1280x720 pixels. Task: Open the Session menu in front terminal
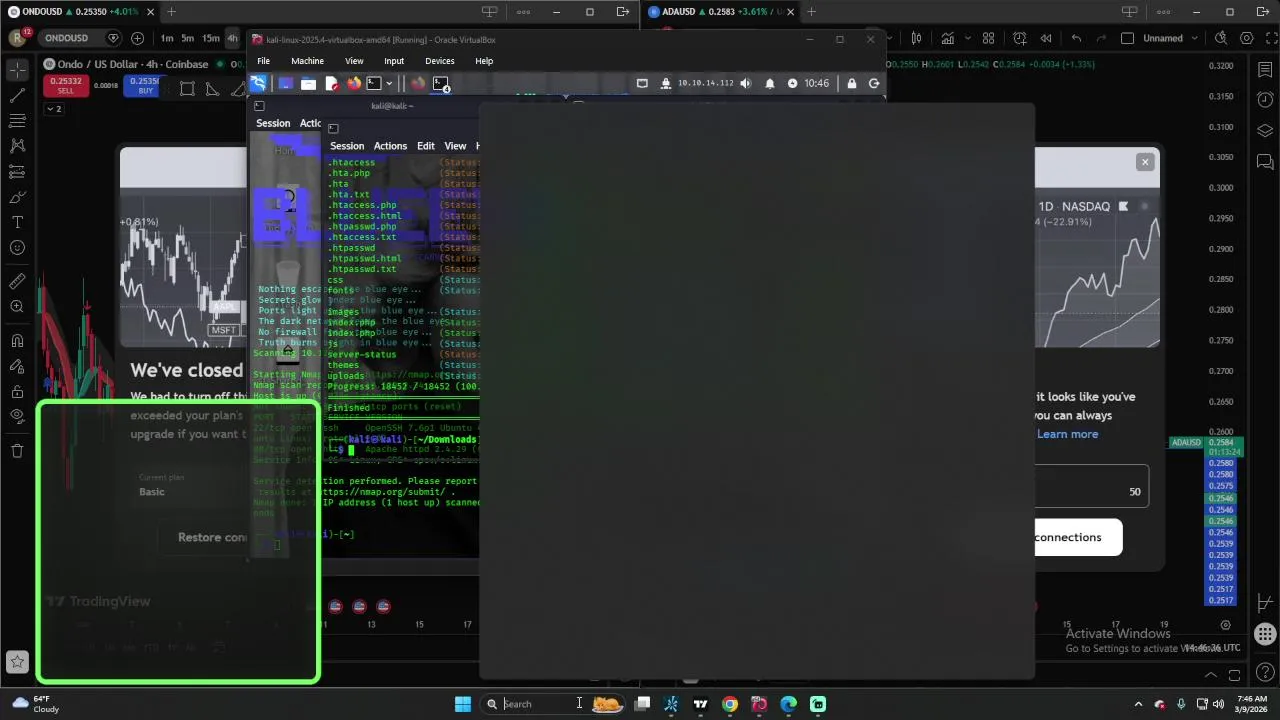347,146
